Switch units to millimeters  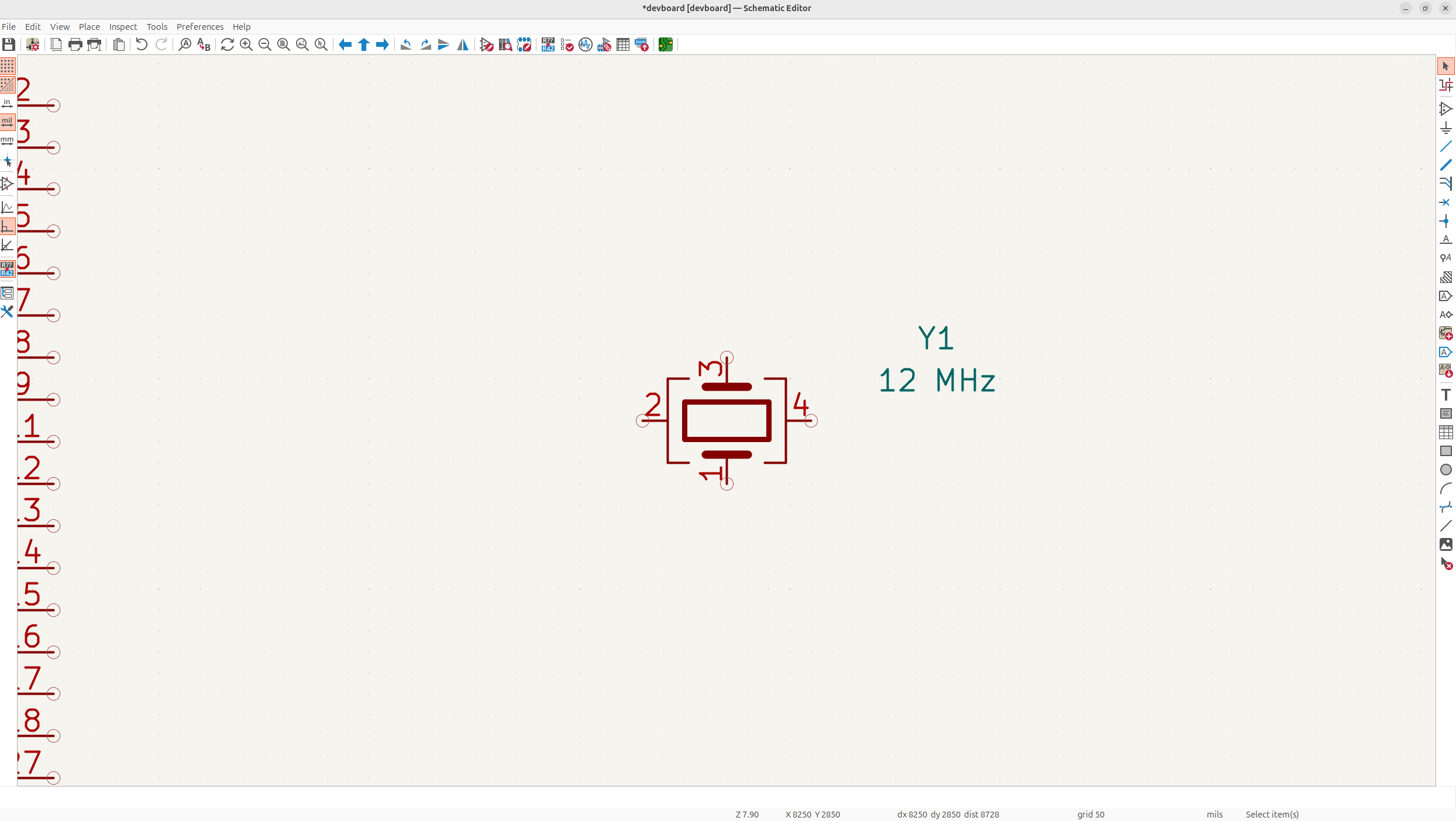coord(7,141)
